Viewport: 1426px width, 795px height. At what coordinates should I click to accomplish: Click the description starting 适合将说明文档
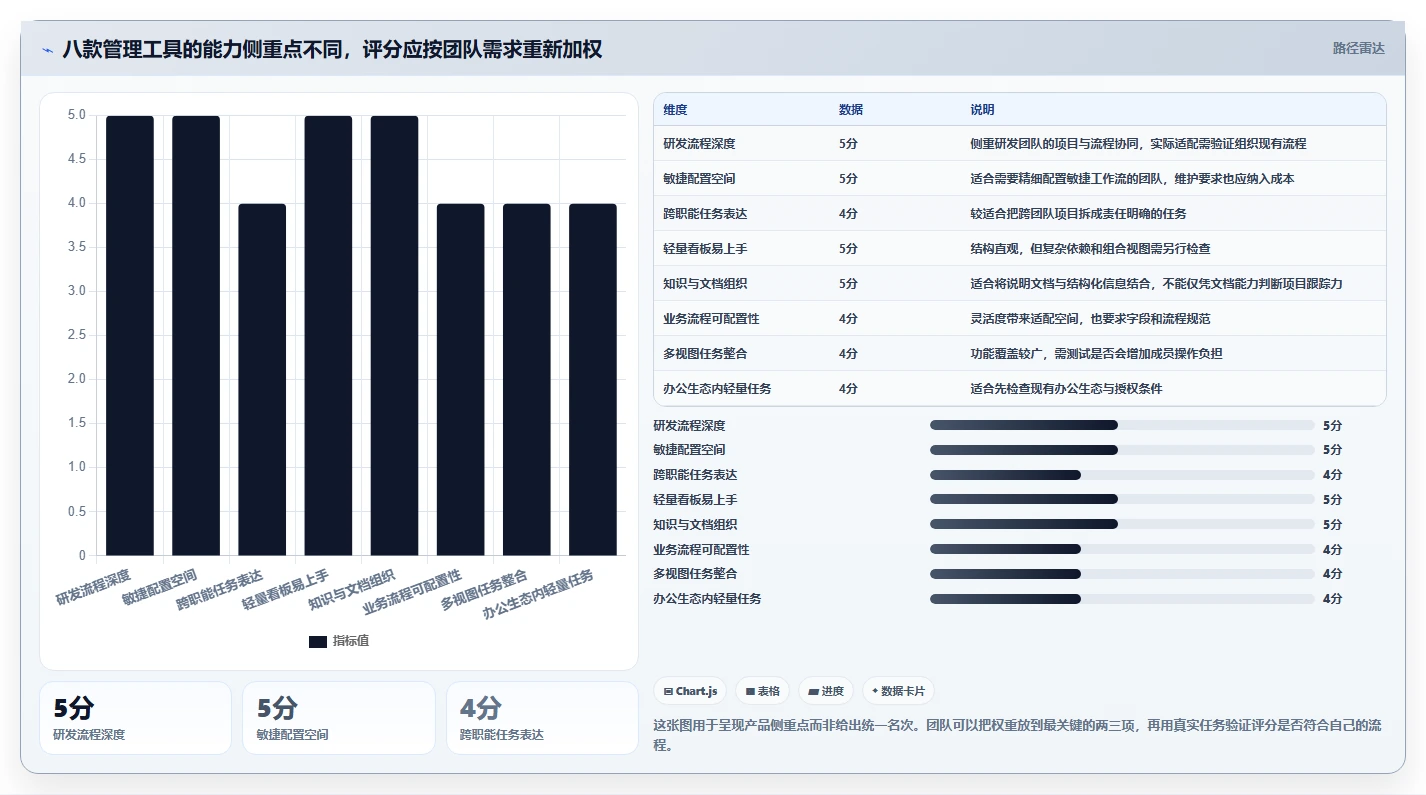coord(1156,284)
